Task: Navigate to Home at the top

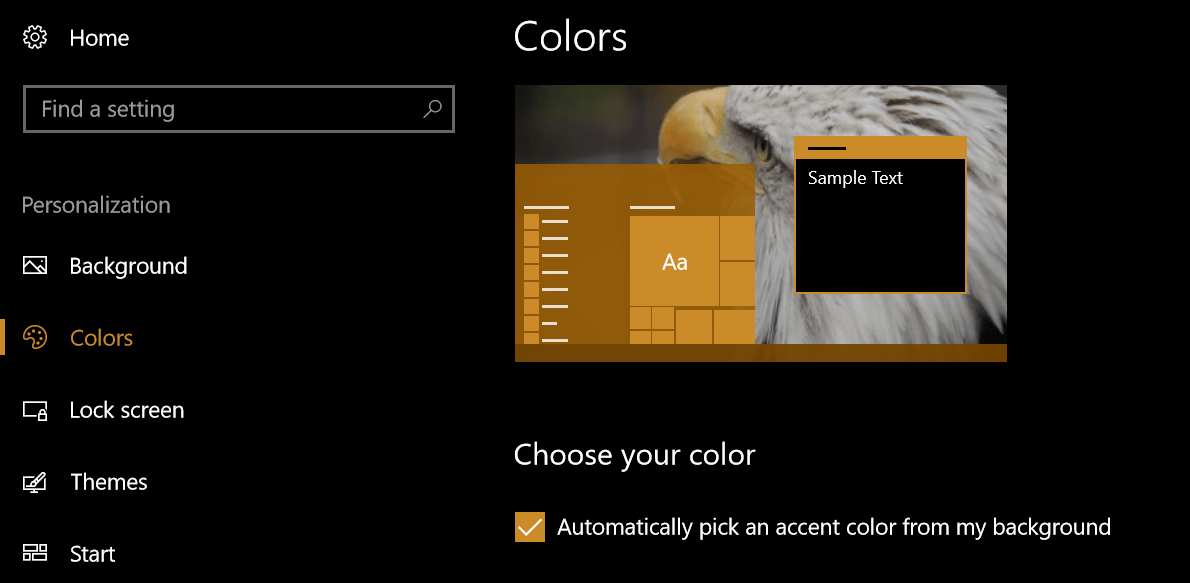Action: click(99, 37)
